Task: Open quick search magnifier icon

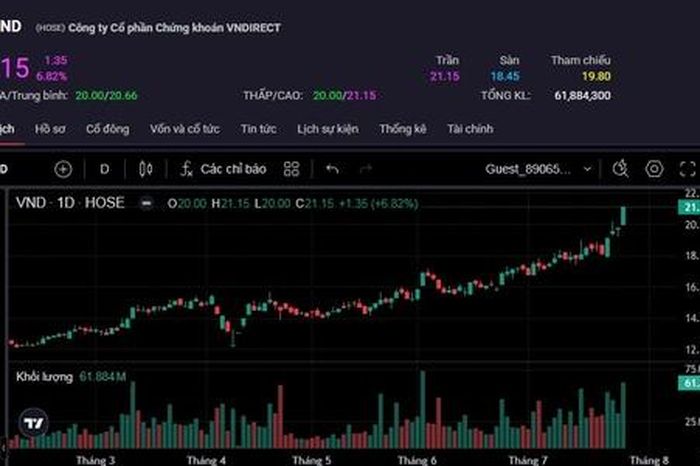Action: pyautogui.click(x=621, y=169)
